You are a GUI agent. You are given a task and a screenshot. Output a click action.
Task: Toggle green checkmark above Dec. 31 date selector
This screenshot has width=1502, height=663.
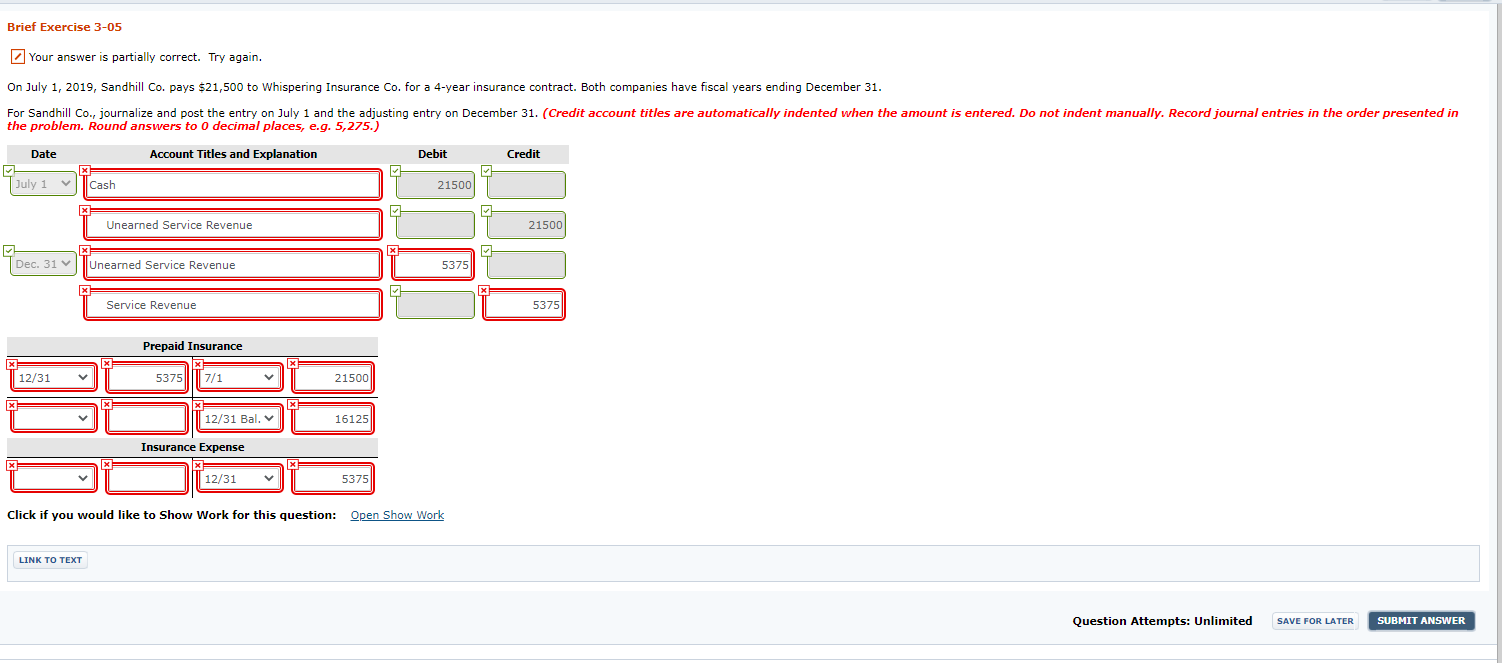point(9,250)
